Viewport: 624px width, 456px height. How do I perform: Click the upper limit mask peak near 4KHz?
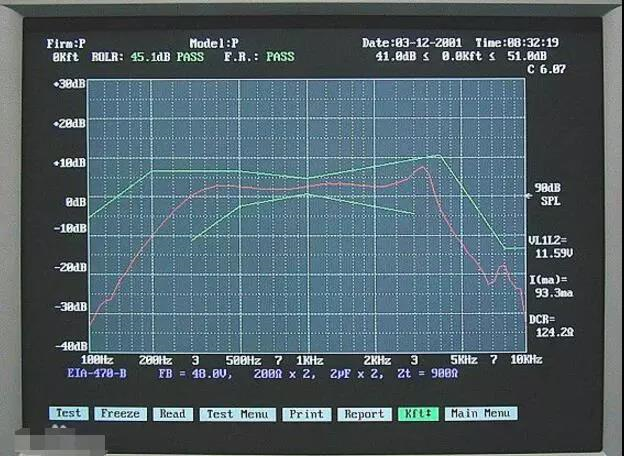(x=439, y=156)
